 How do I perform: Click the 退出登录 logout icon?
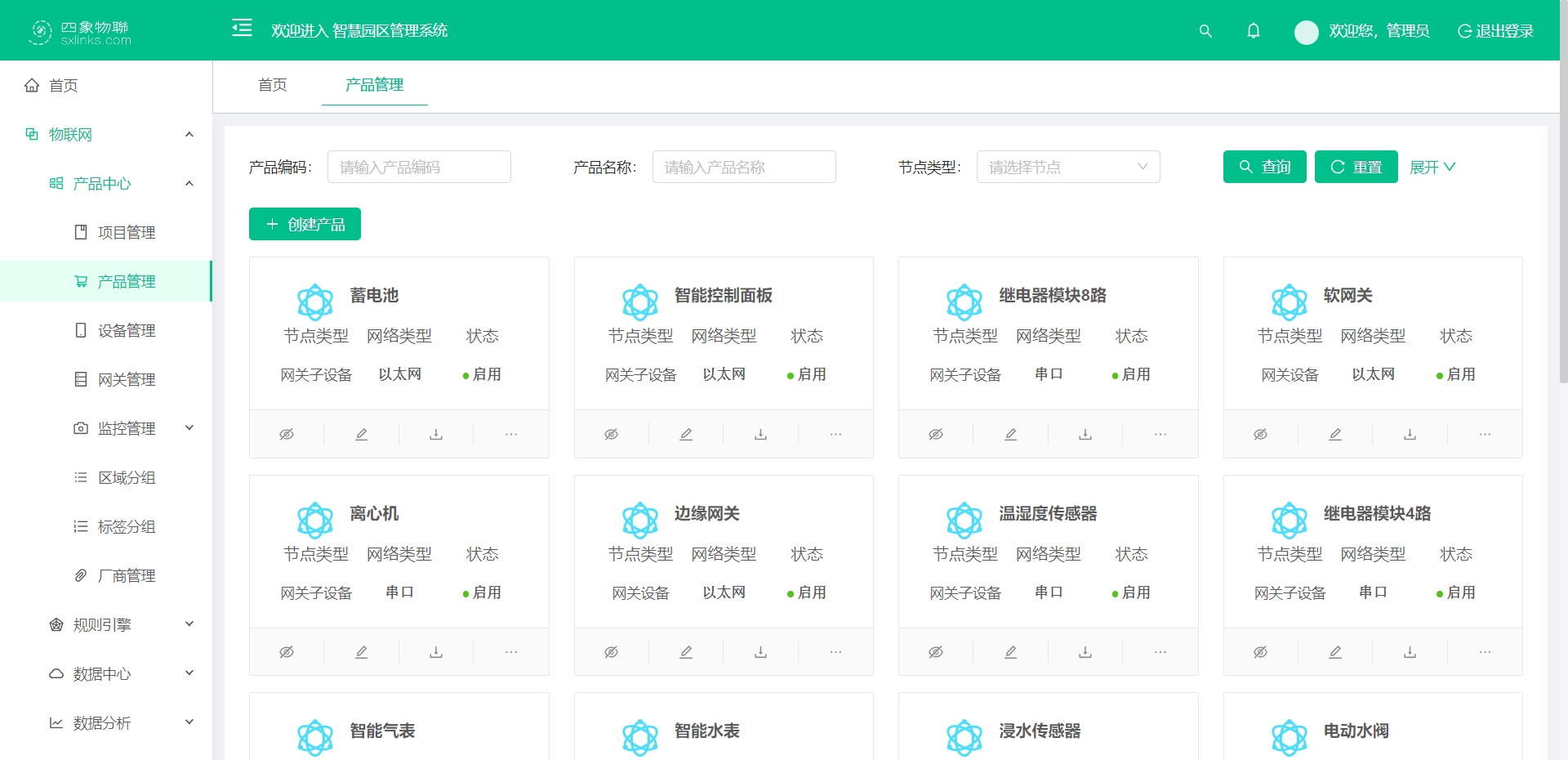point(1463,31)
